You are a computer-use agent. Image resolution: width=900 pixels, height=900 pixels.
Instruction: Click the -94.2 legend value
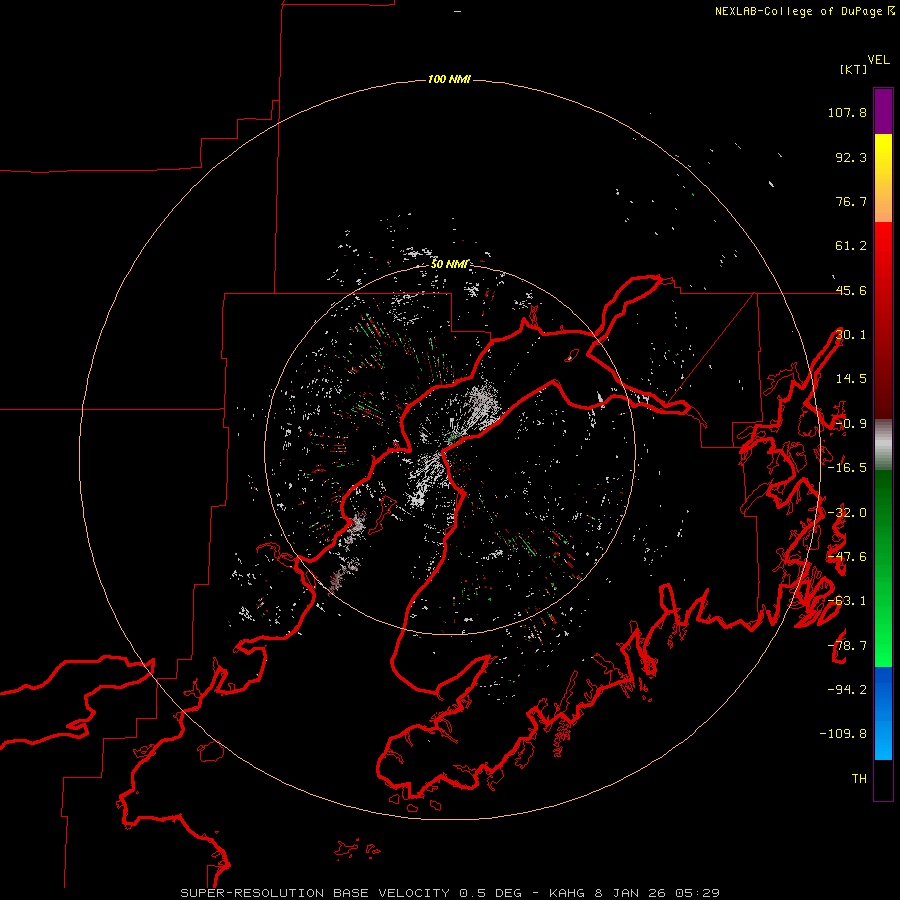847,690
